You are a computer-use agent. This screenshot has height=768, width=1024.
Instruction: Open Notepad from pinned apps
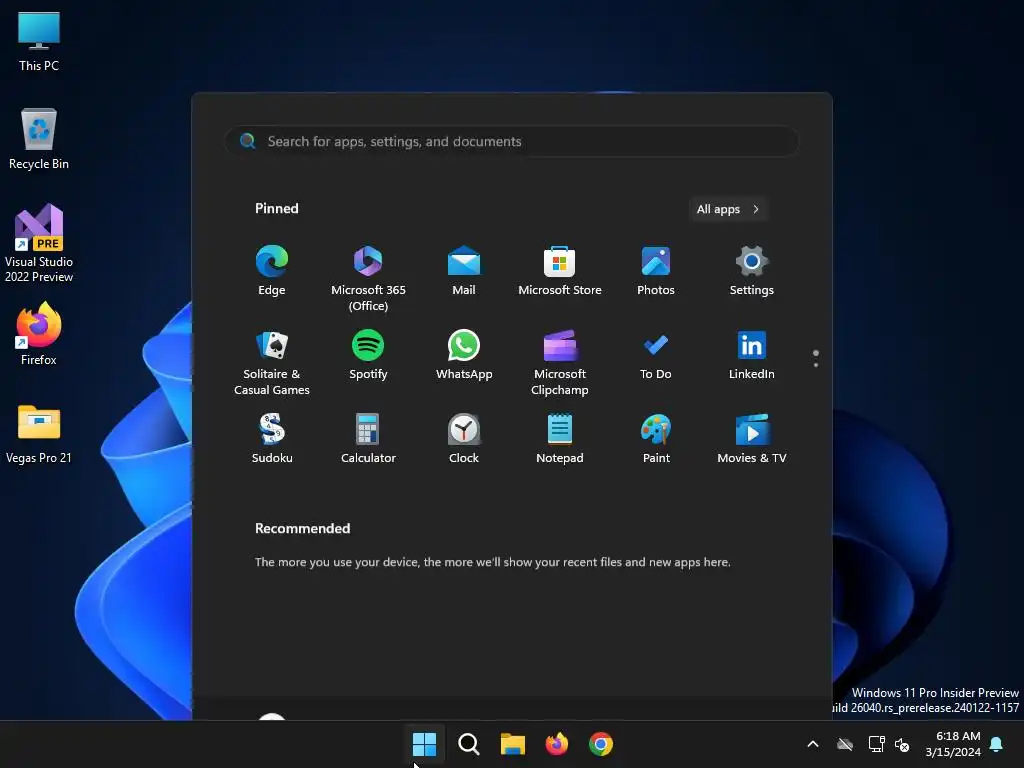pyautogui.click(x=560, y=439)
